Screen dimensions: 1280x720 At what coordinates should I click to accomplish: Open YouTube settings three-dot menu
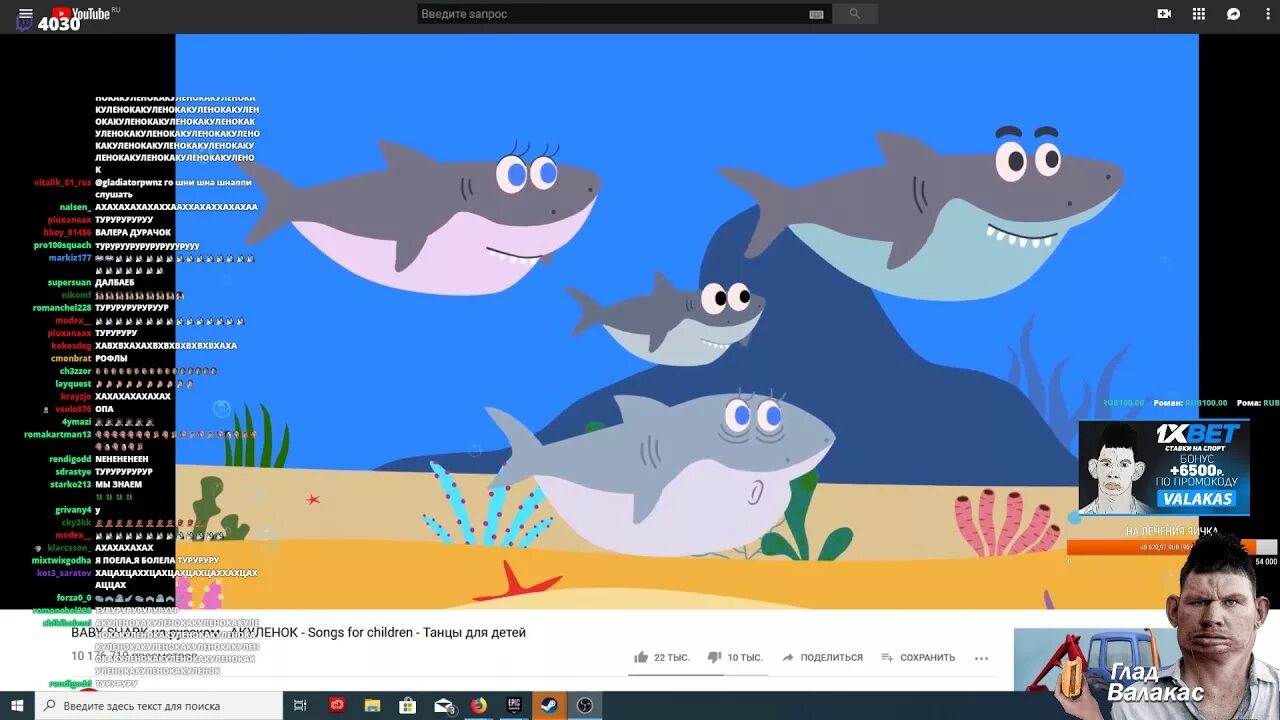click(x=1267, y=14)
